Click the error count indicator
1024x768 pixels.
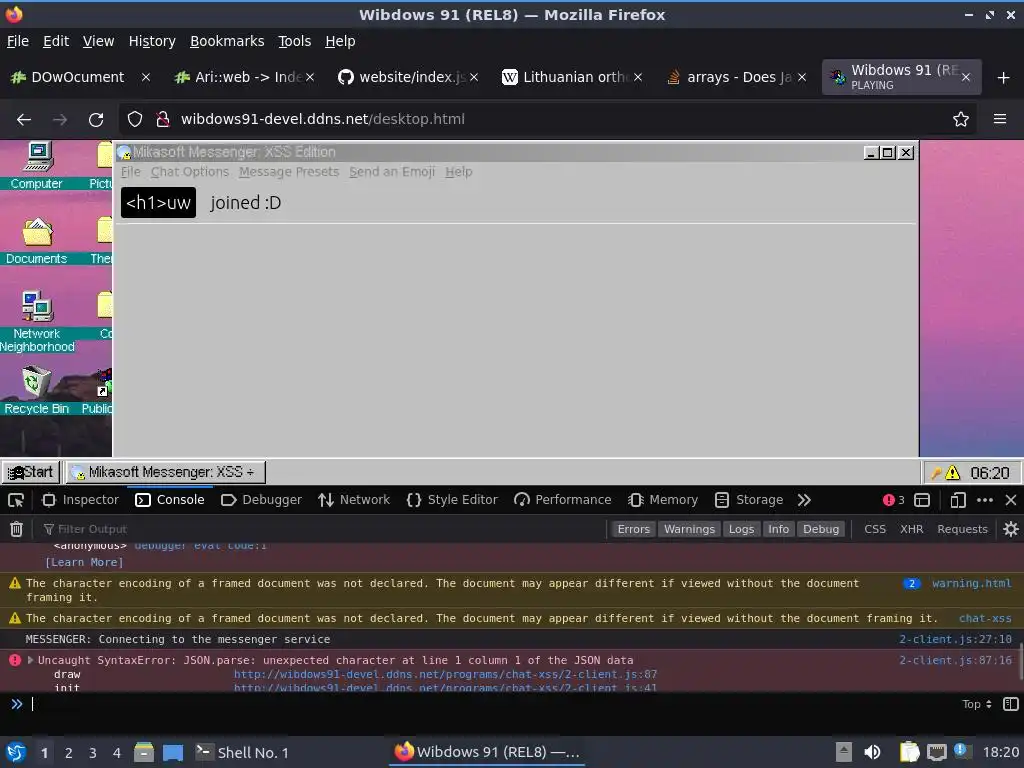(893, 500)
